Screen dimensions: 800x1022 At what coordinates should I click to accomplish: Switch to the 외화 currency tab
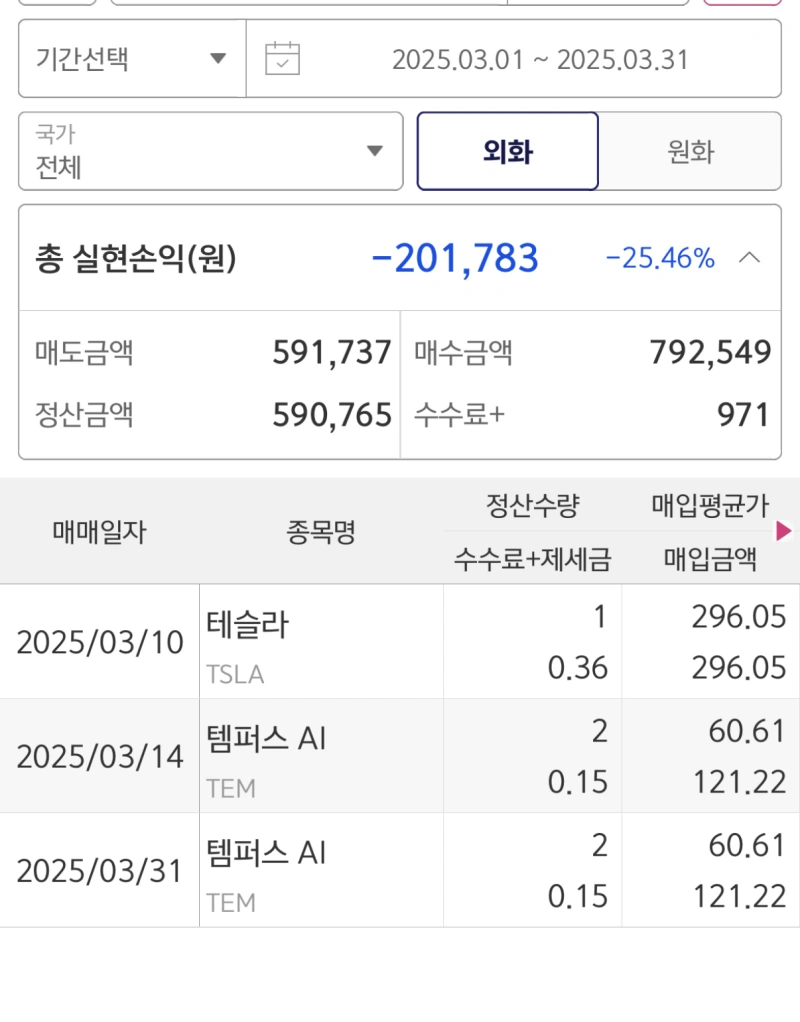[x=508, y=151]
